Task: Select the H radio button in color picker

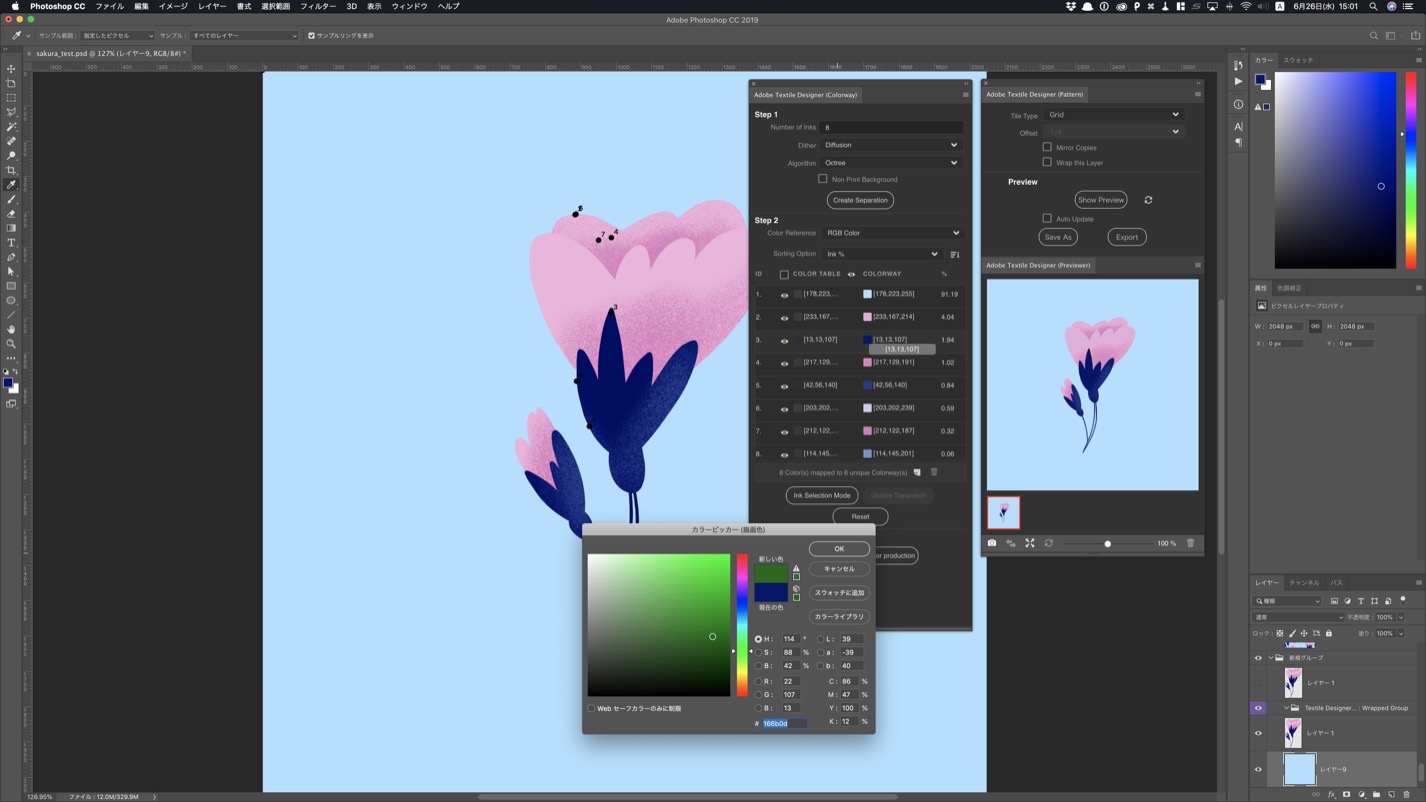Action: tap(758, 639)
